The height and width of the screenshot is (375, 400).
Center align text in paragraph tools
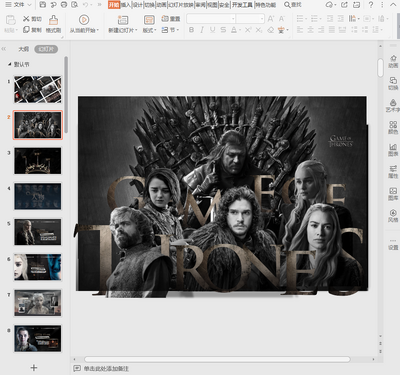310,30
